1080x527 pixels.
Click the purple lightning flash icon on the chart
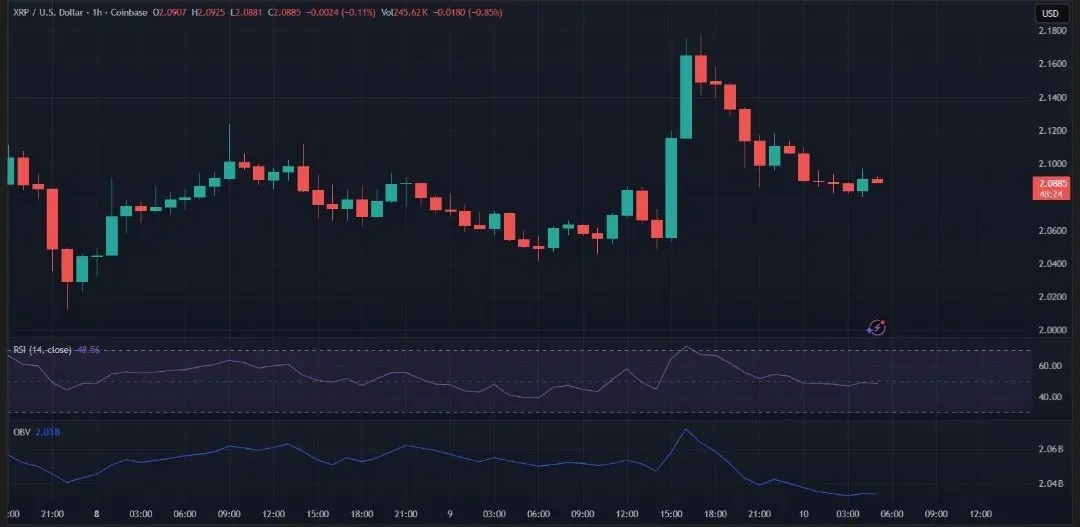(876, 328)
